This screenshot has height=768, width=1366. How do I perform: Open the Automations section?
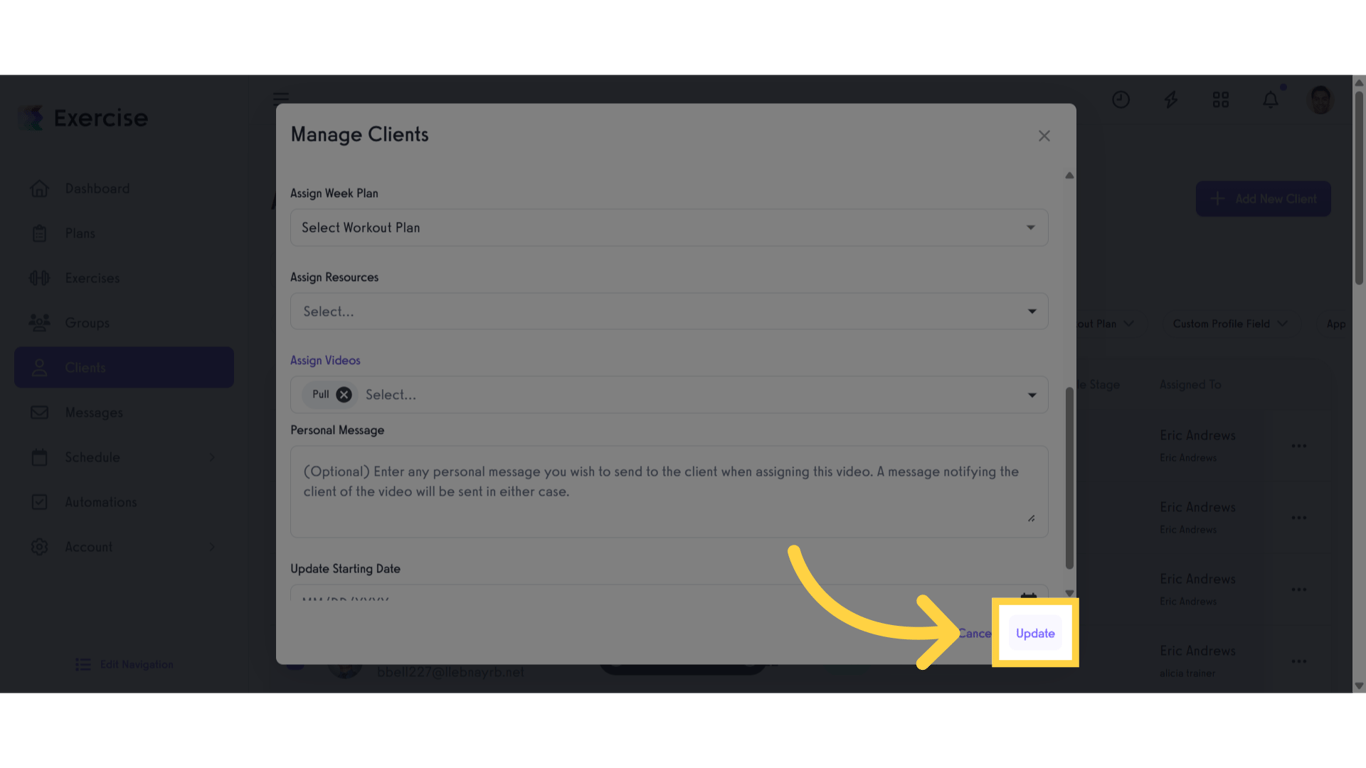(101, 502)
